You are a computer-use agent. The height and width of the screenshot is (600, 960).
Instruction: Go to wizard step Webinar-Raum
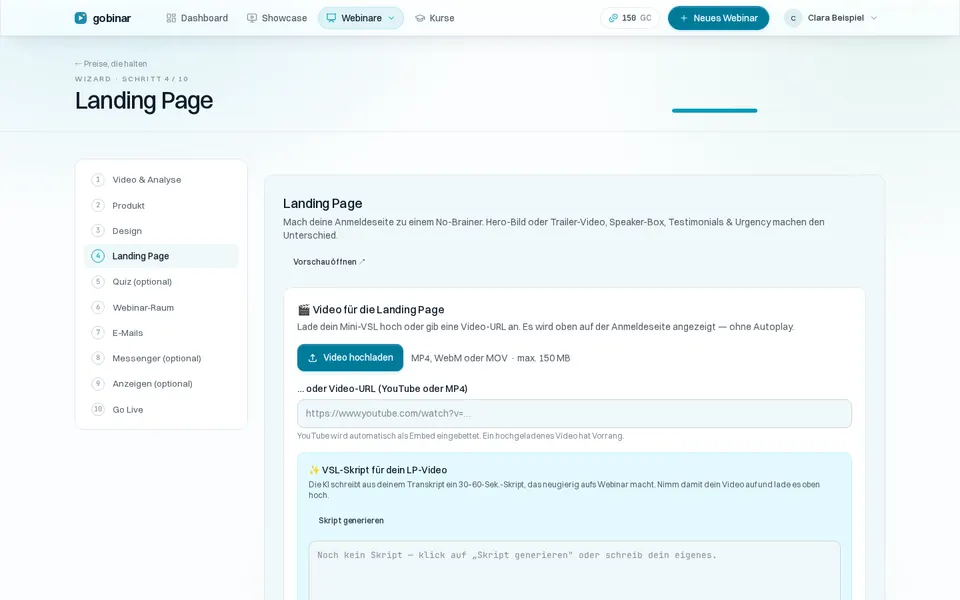[x=161, y=307]
